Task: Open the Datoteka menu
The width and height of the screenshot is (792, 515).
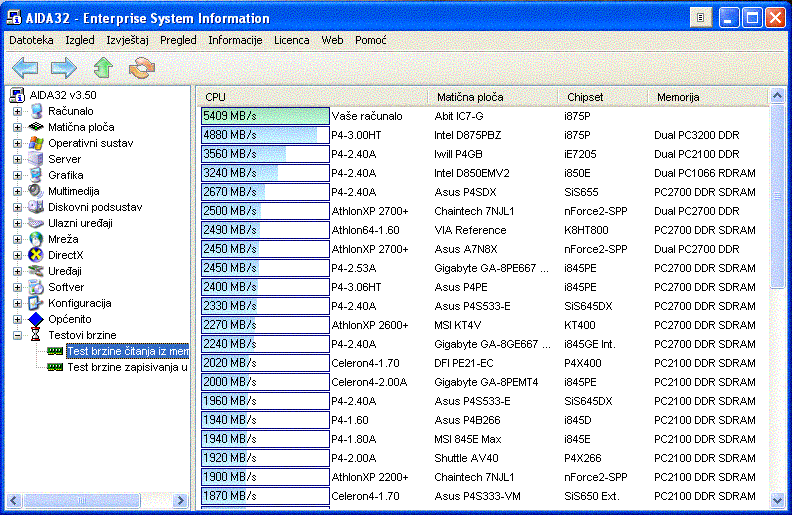Action: (31, 40)
